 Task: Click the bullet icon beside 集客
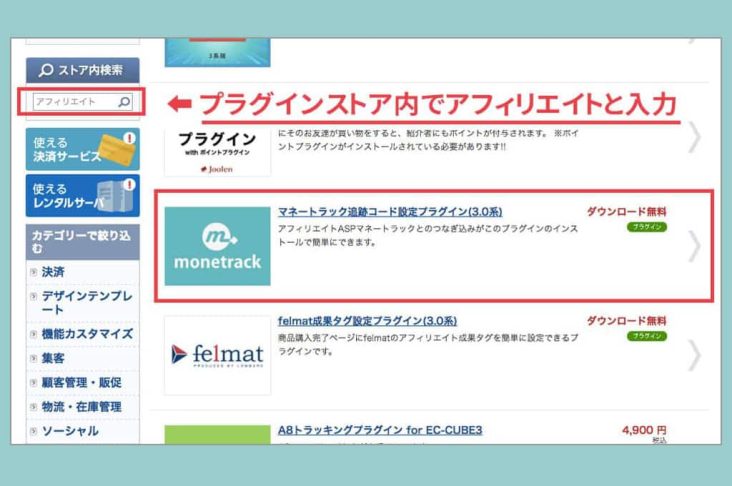34,359
